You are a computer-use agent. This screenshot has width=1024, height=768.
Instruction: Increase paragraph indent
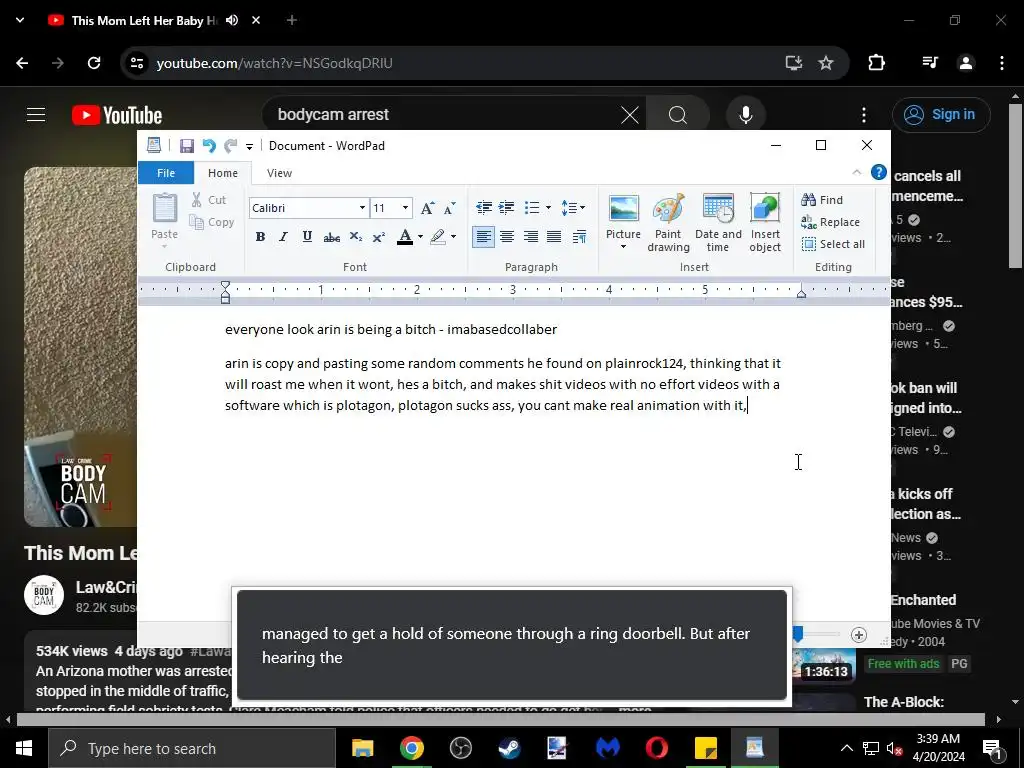[506, 208]
